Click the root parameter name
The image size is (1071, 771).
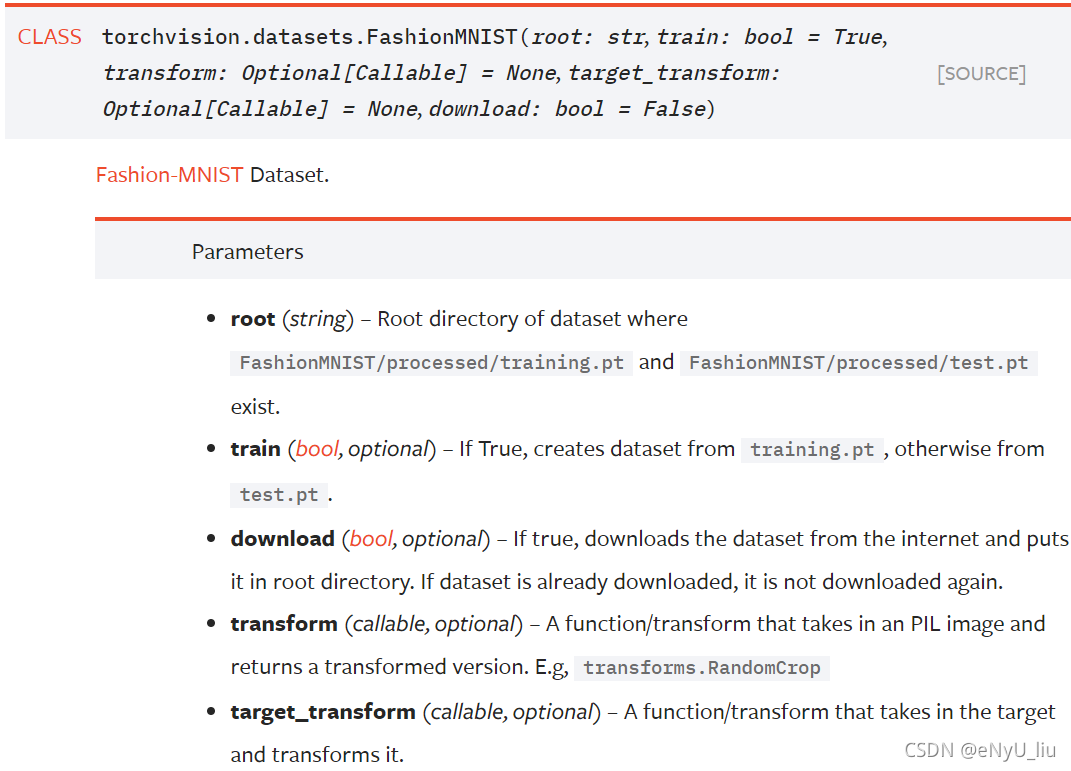click(x=253, y=319)
